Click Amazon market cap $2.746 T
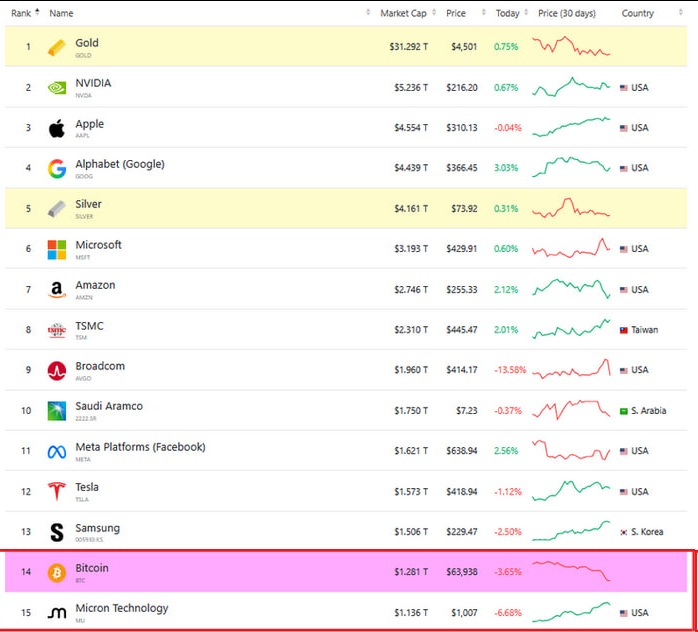The height and width of the screenshot is (632, 698). pos(411,290)
